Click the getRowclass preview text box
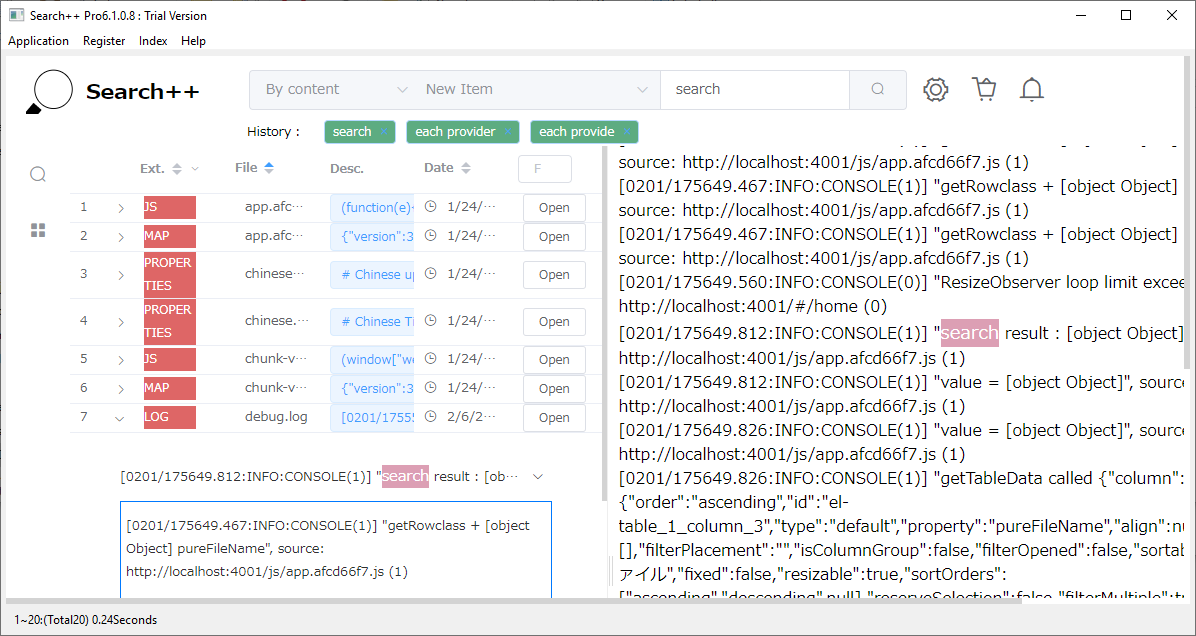 click(x=336, y=549)
